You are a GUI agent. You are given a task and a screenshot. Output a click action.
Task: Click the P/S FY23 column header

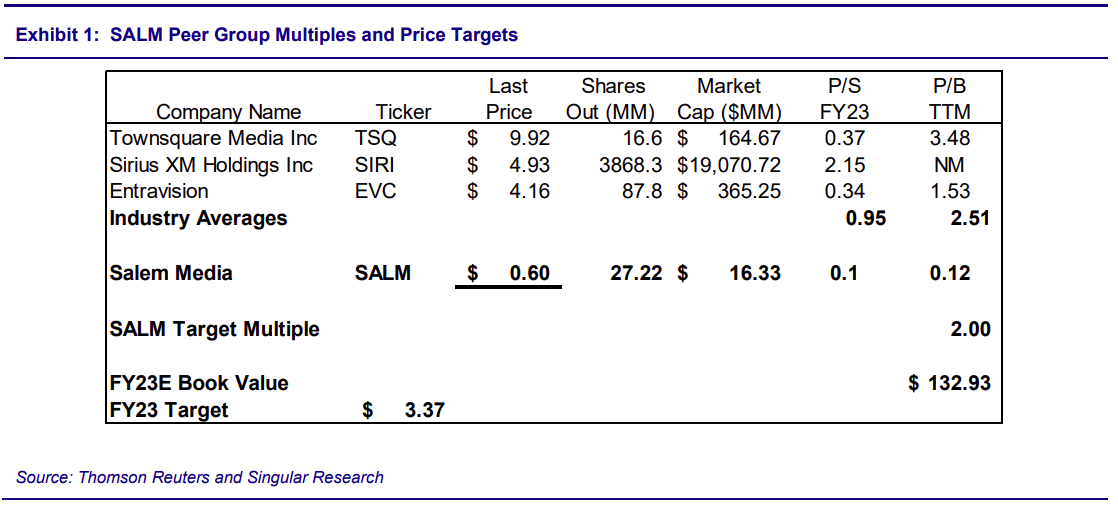pyautogui.click(x=844, y=99)
